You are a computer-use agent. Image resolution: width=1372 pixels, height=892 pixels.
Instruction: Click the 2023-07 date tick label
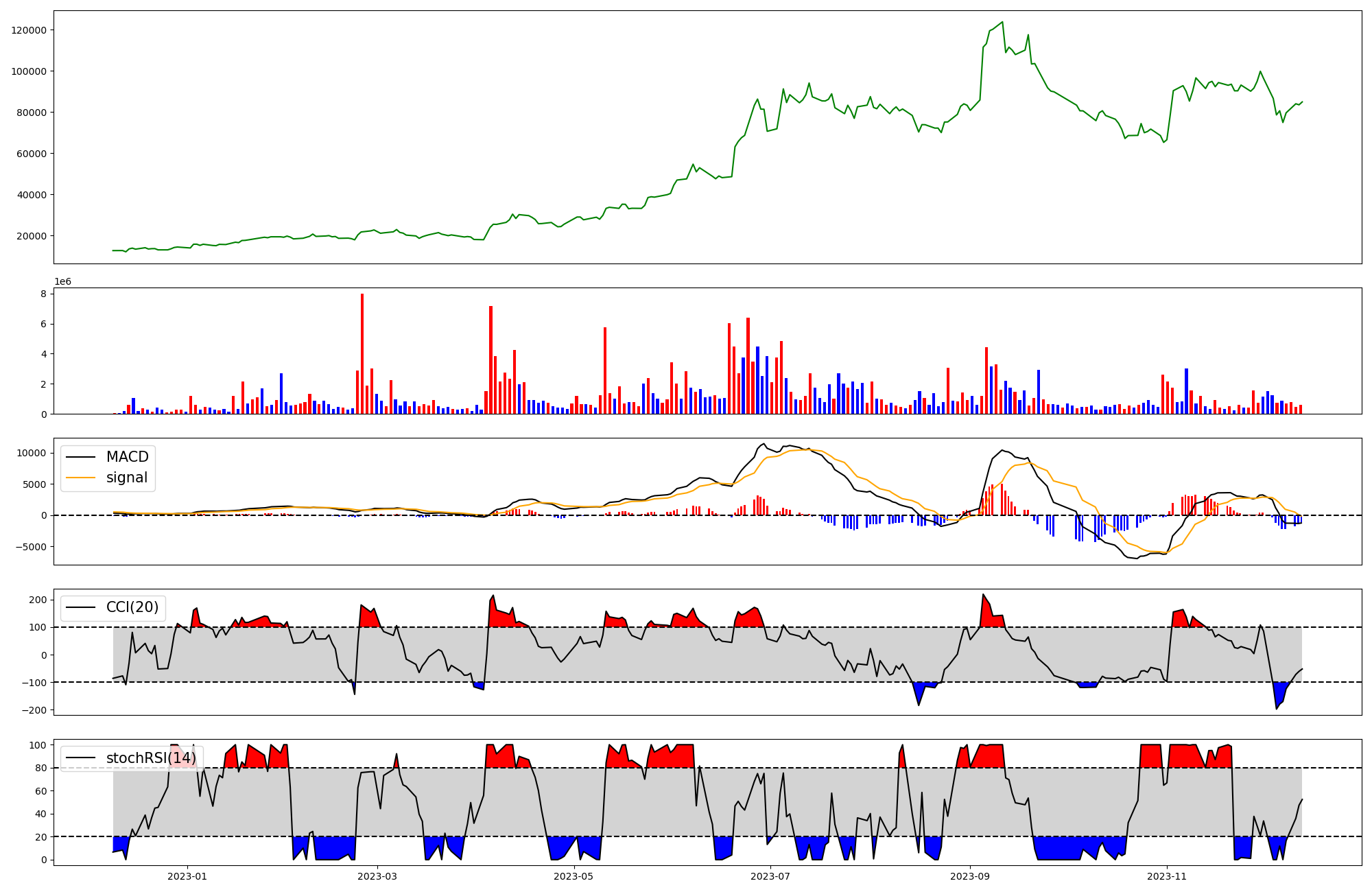pos(770,876)
